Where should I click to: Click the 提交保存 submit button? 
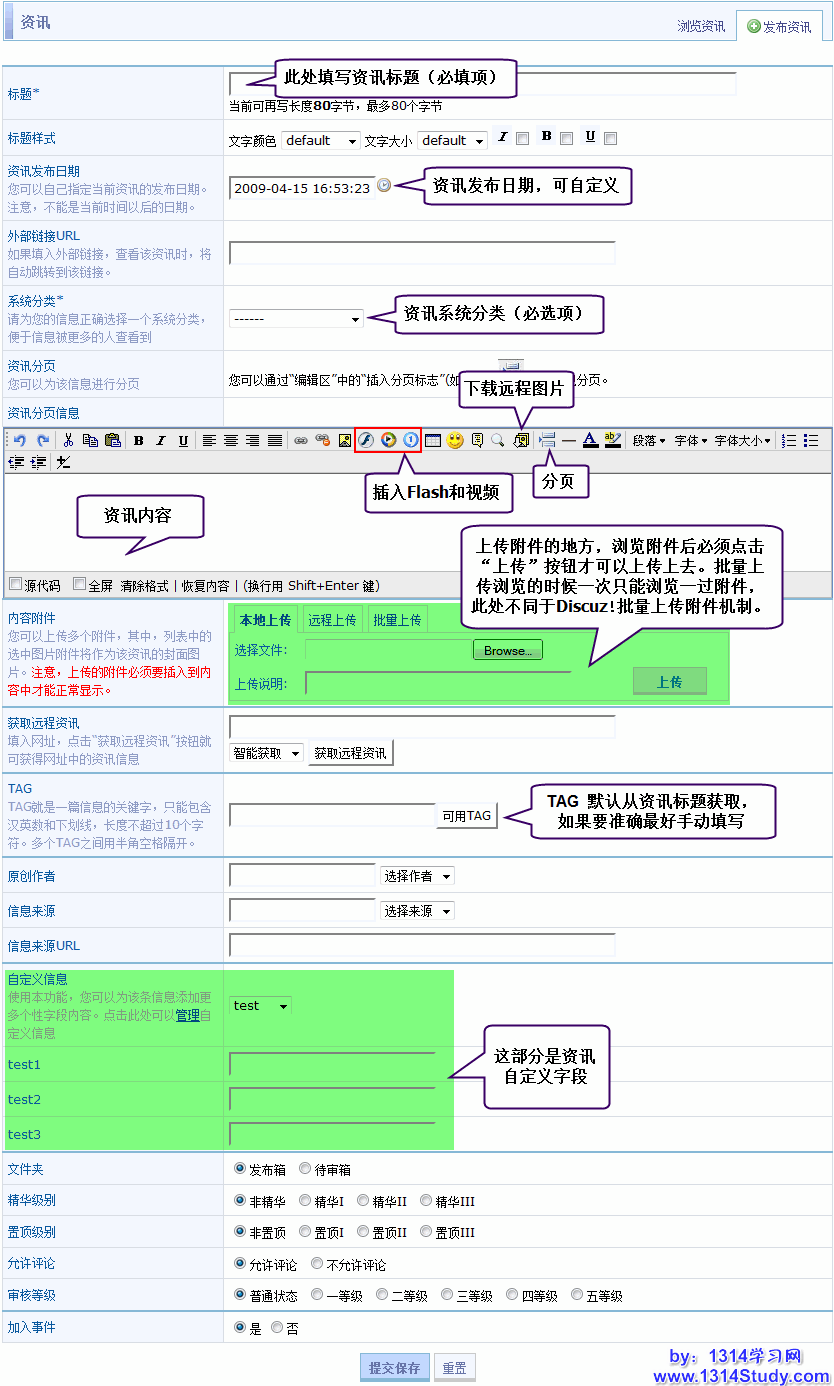coord(395,1368)
